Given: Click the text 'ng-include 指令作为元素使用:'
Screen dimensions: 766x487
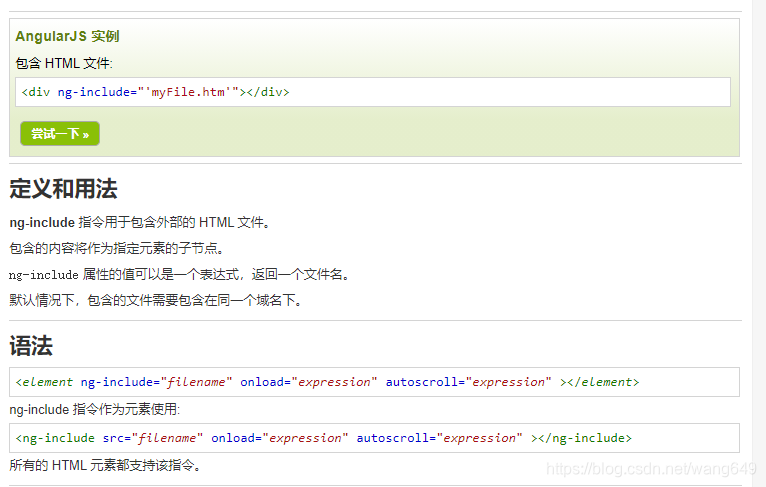Looking at the screenshot, I should click(94, 409).
